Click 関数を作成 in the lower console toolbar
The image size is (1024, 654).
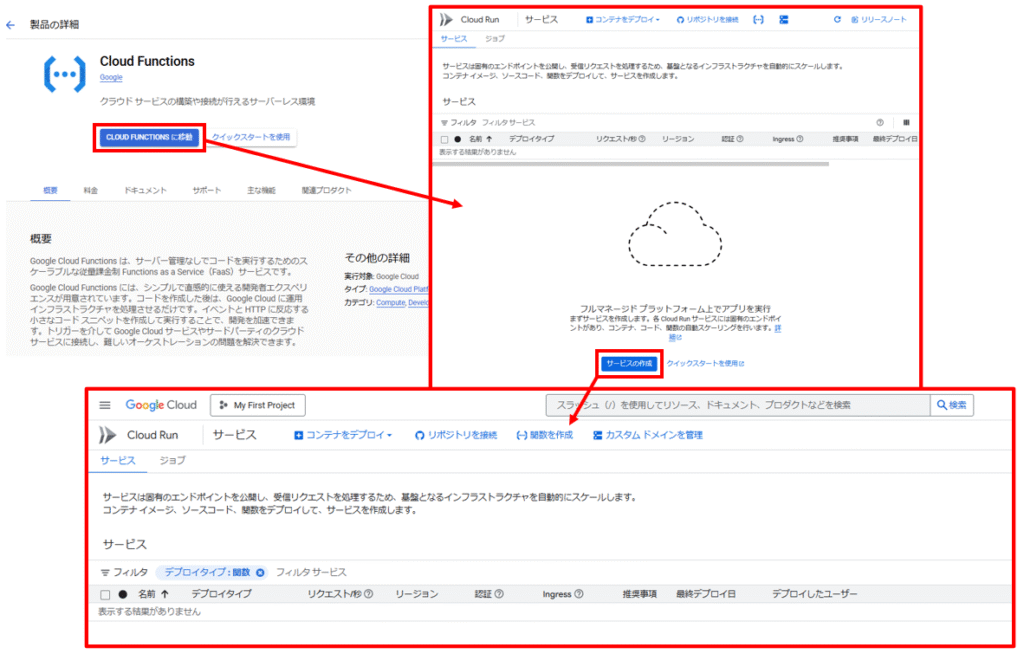(x=544, y=435)
